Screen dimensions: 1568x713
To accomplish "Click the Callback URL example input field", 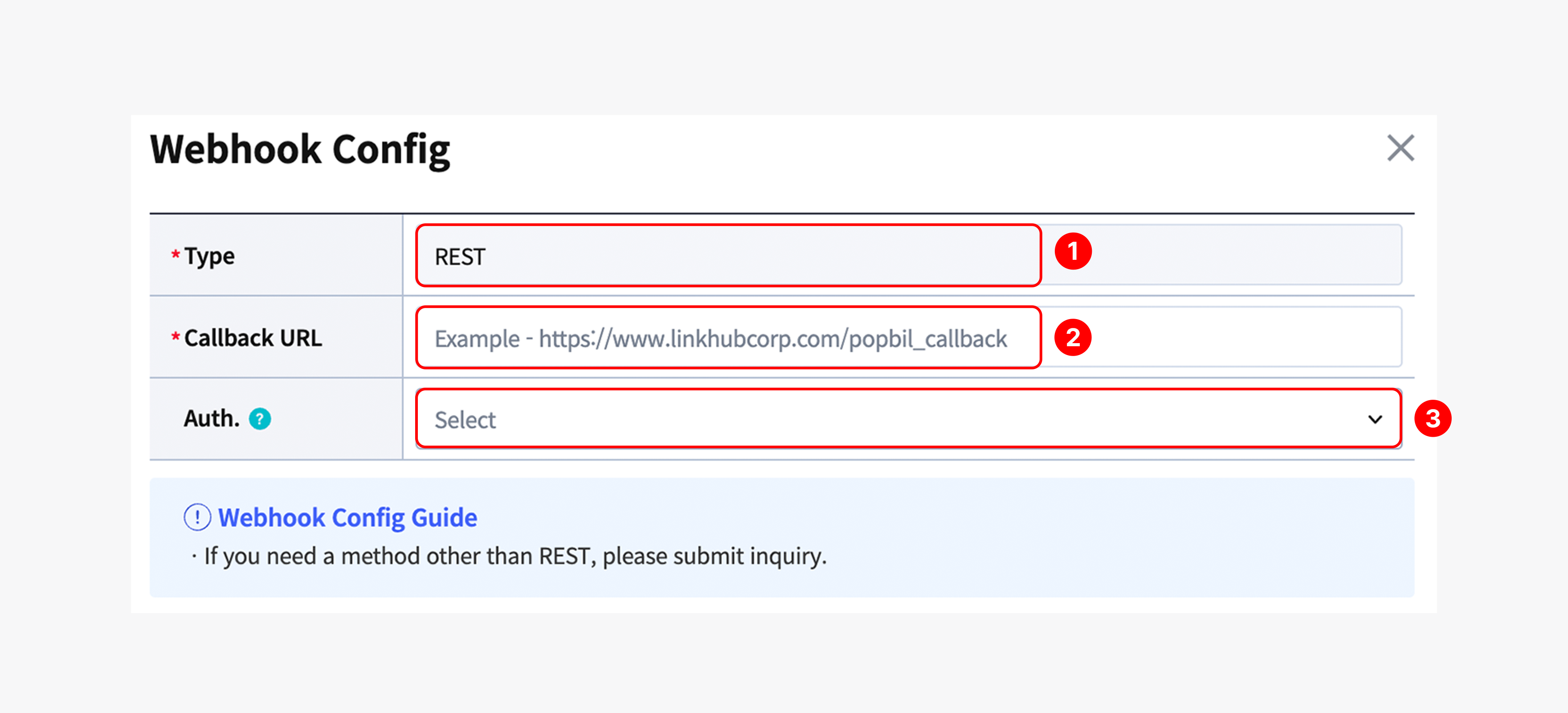I will pyautogui.click(x=727, y=337).
